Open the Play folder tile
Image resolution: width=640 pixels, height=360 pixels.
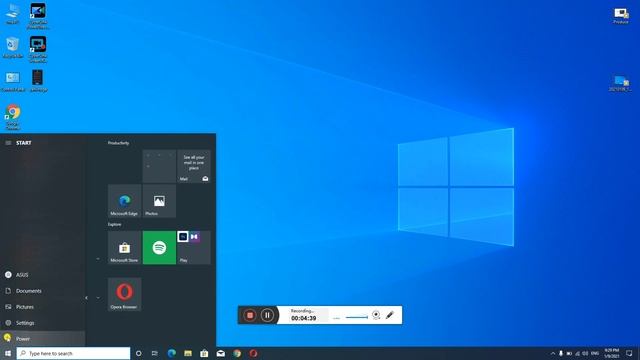[194, 247]
